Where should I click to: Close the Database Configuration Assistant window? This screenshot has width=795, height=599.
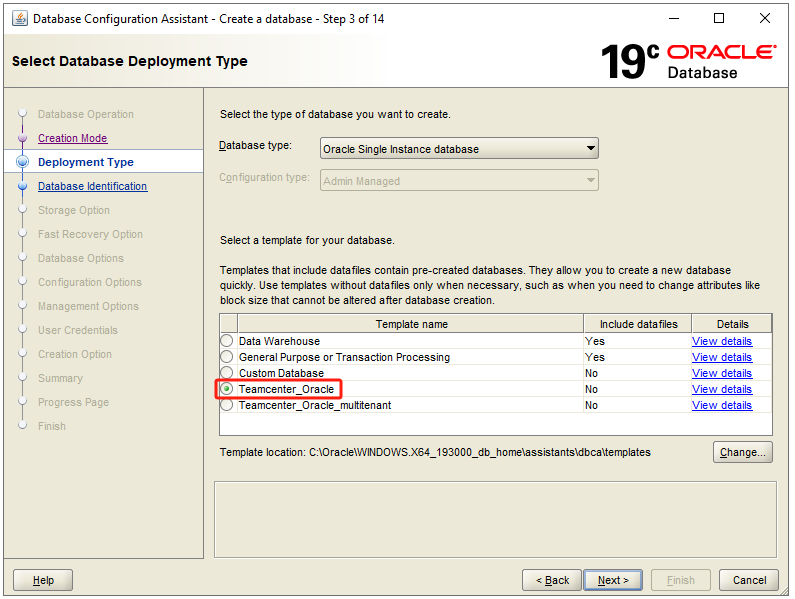(x=765, y=19)
